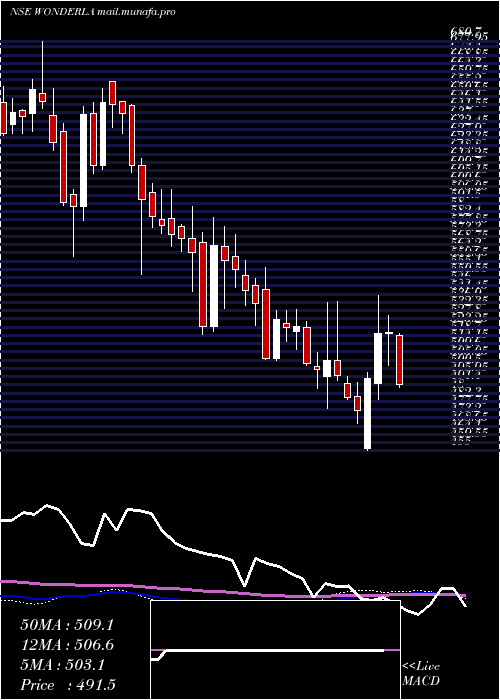The width and height of the screenshot is (500, 700).
Task: Click the 12MA : 506.6 value
Action: click(x=67, y=645)
